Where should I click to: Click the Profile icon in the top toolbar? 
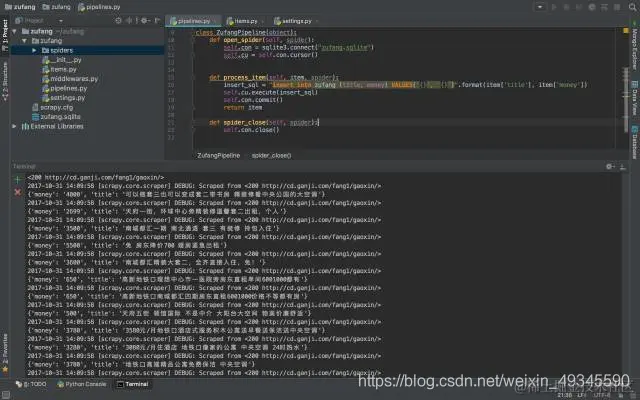pos(591,7)
